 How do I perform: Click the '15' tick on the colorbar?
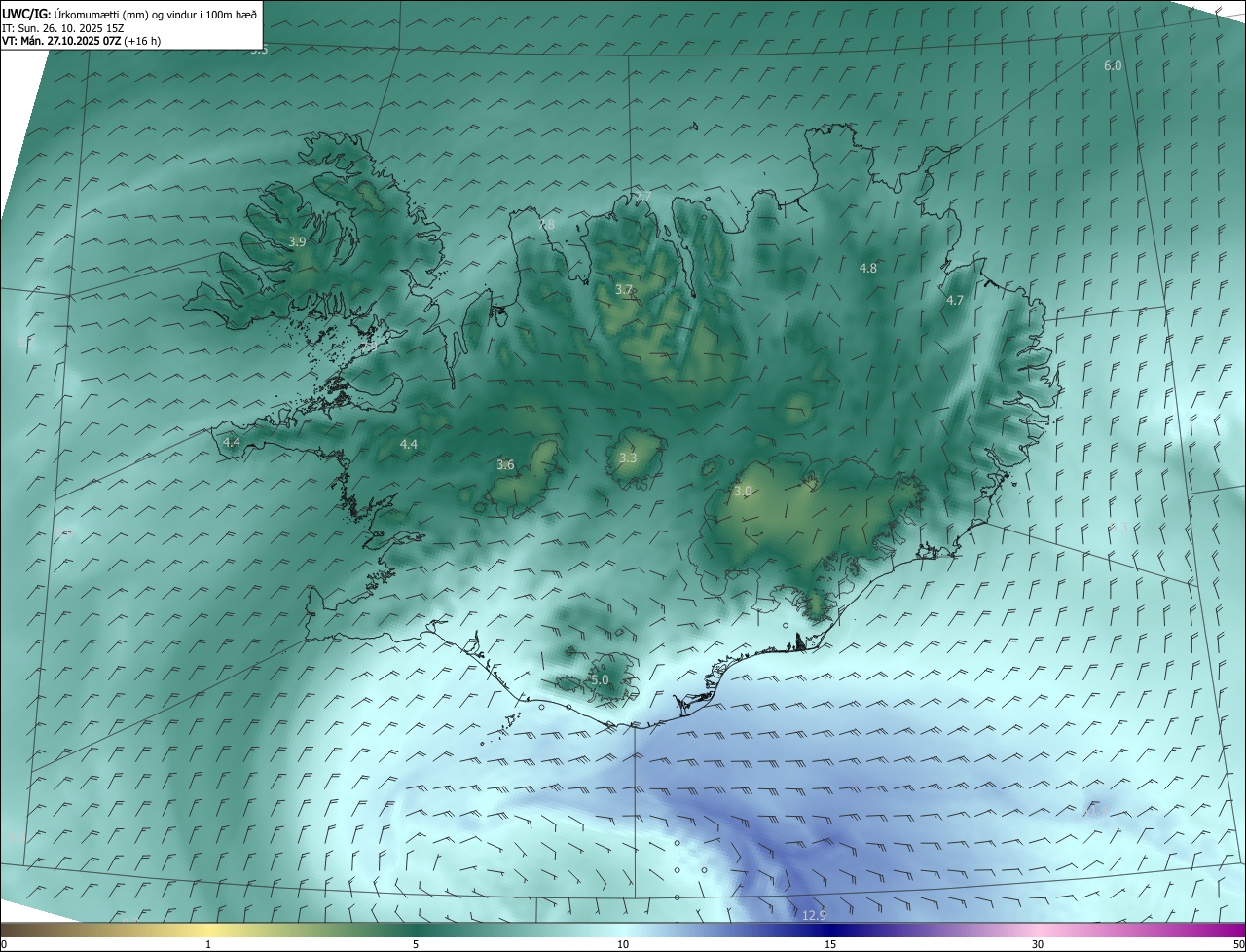(830, 944)
